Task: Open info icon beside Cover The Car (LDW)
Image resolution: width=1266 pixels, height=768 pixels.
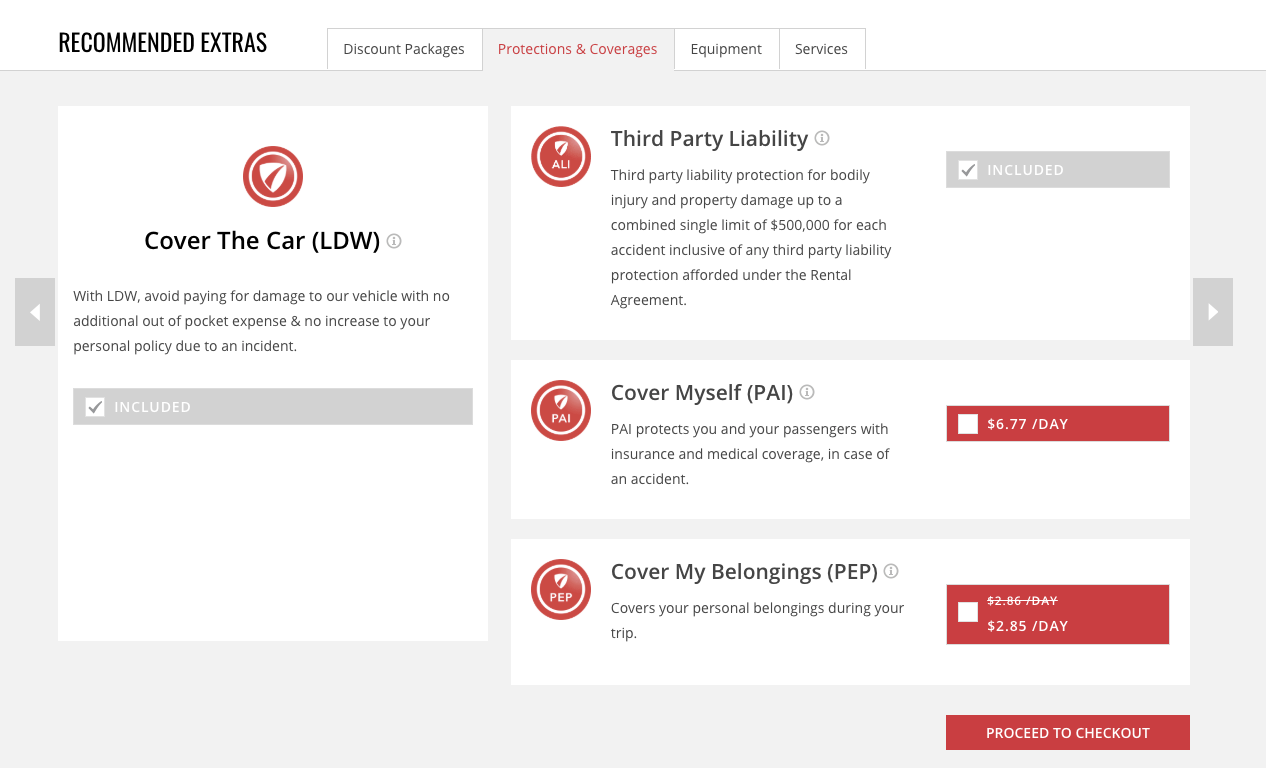Action: point(394,241)
